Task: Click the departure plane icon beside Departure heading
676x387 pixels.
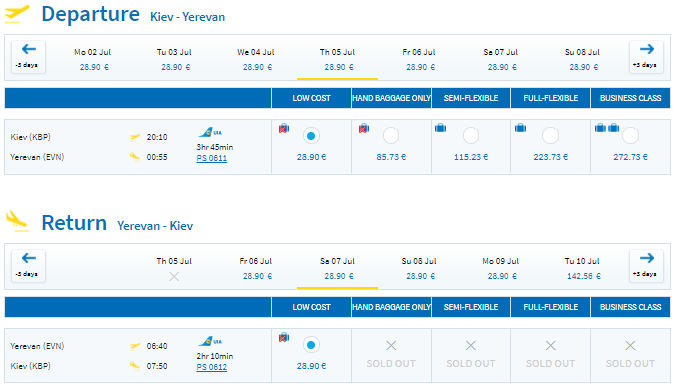Action: click(17, 14)
